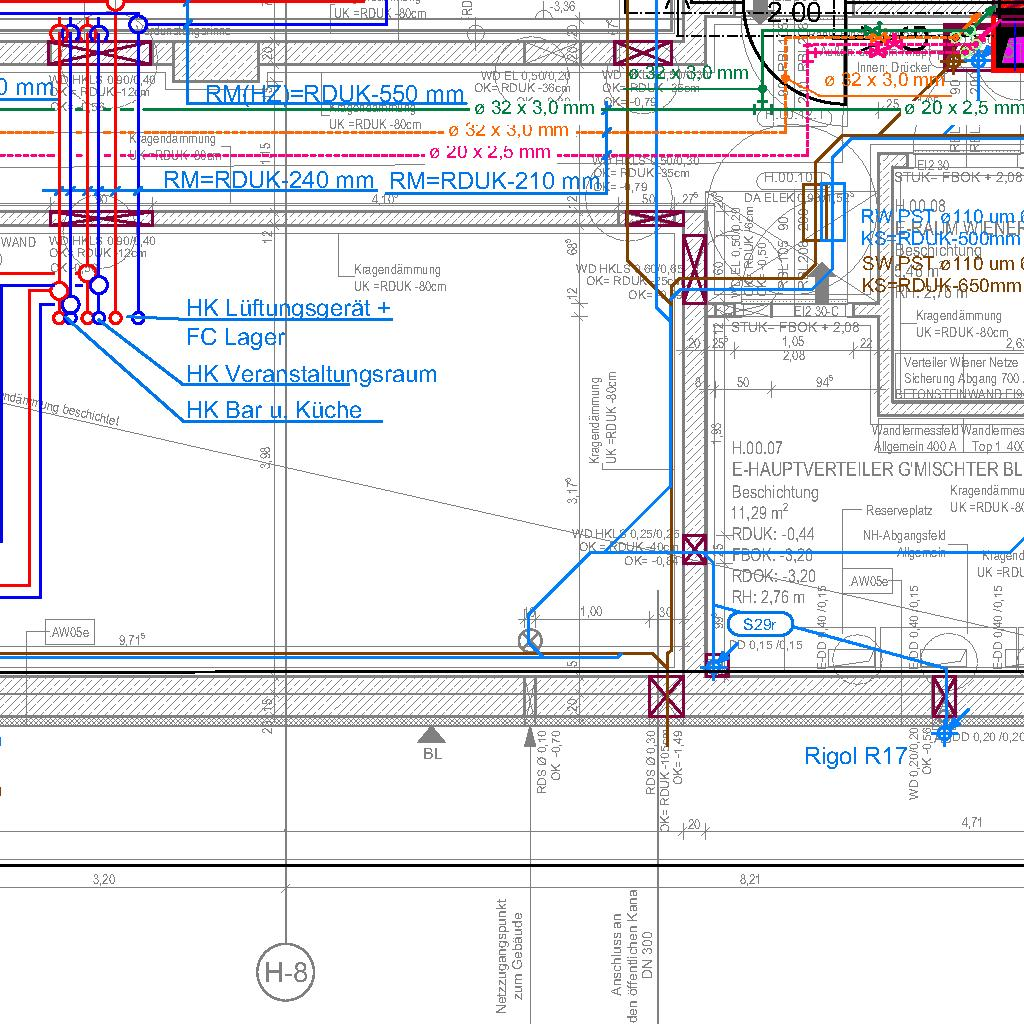
Task: Select the brown SW PST ø110 label
Action: click(941, 264)
